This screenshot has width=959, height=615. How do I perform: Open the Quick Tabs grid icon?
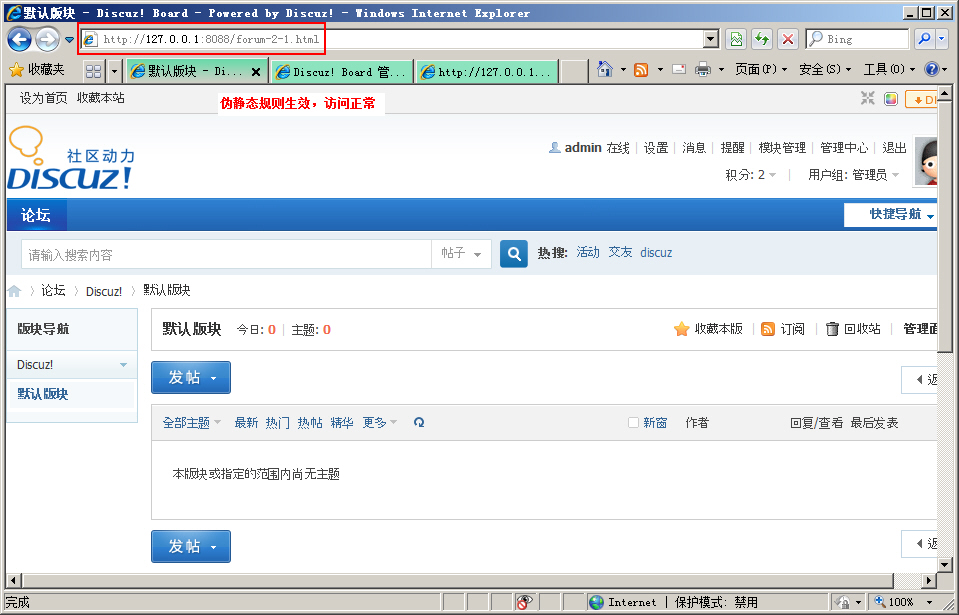click(93, 71)
